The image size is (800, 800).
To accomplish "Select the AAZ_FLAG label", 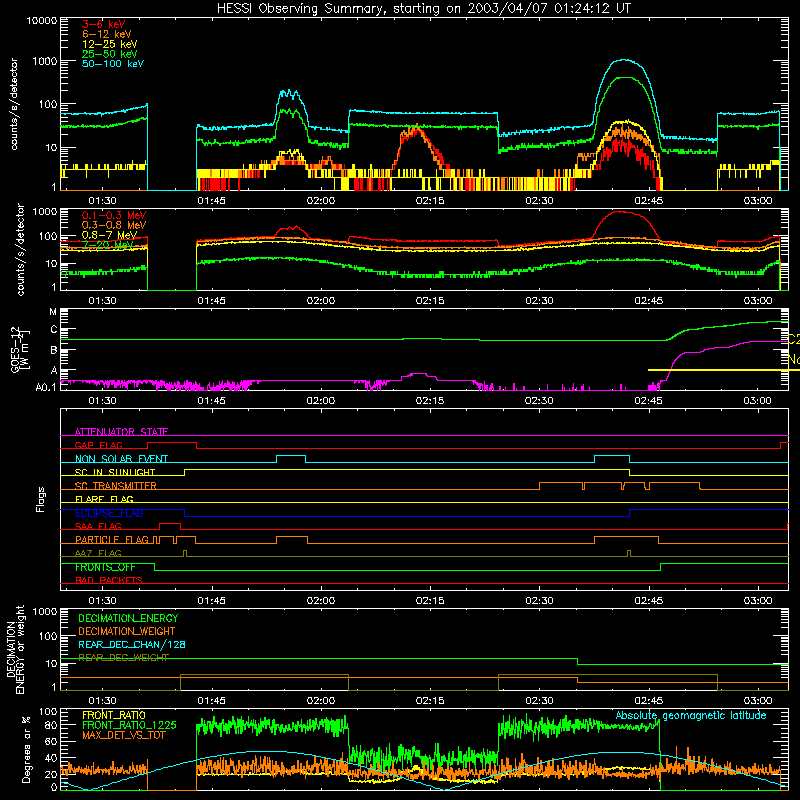I will (x=98, y=553).
